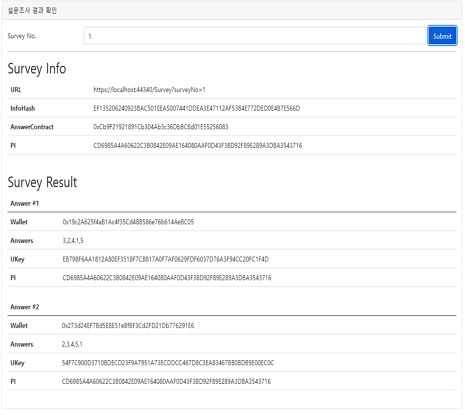465x415 pixels.
Task: Click the Answer #1 answers 3,2,4,1,5
Action: (x=73, y=241)
